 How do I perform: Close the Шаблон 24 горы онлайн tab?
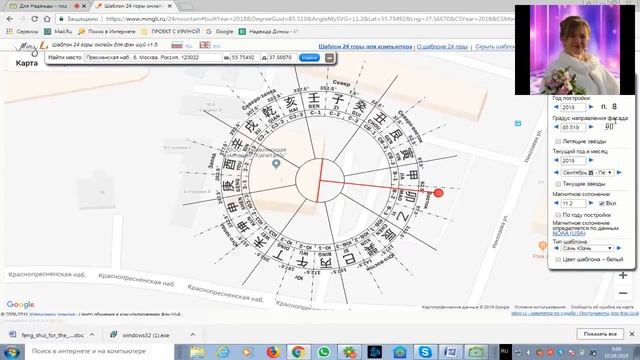(170, 6)
